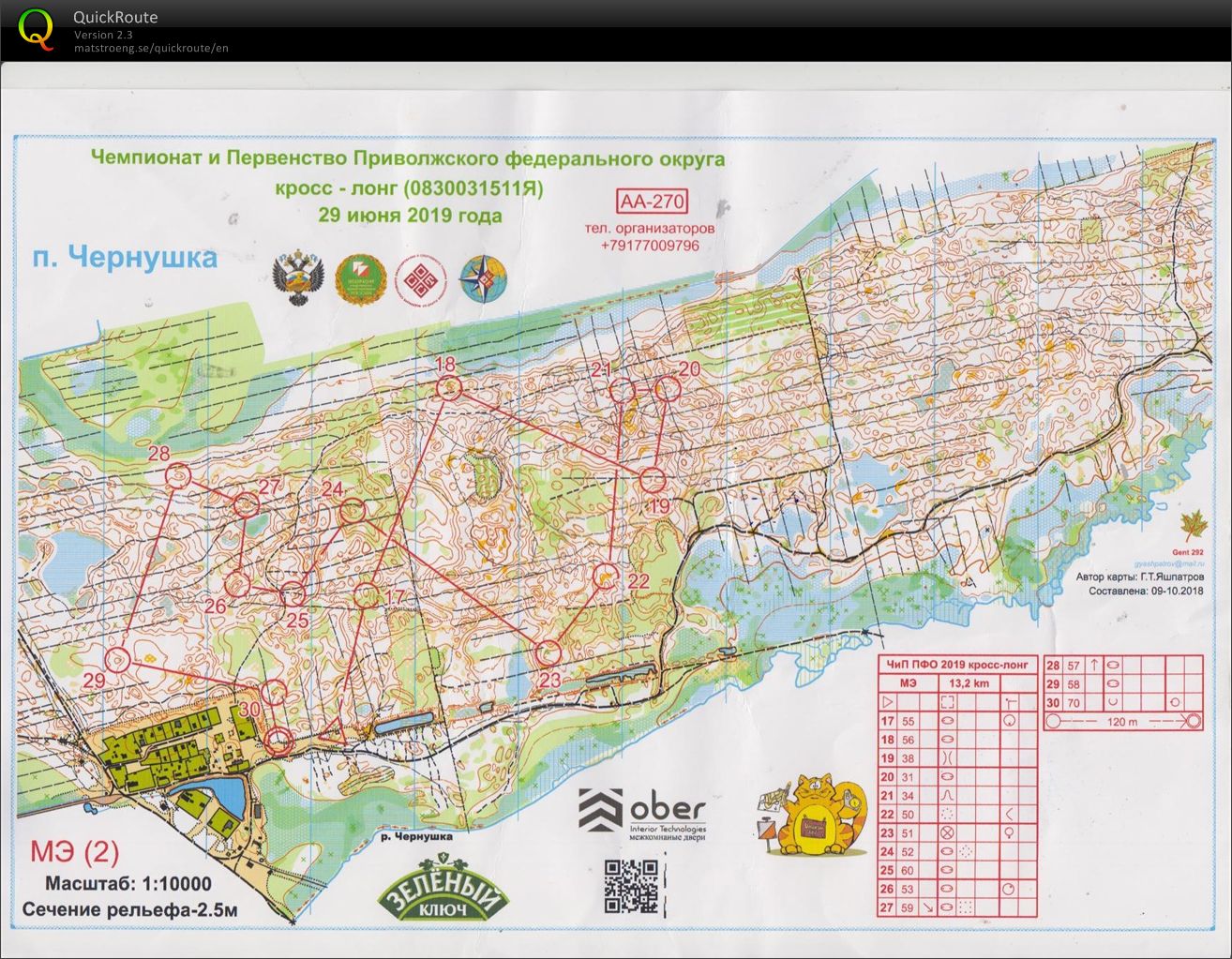The image size is (1232, 959).
Task: Select control circle 18 on the map
Action: (450, 388)
